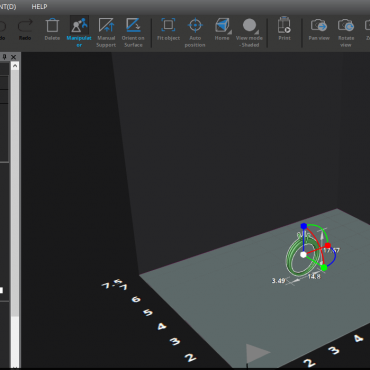Open the HELP menu

click(x=39, y=7)
